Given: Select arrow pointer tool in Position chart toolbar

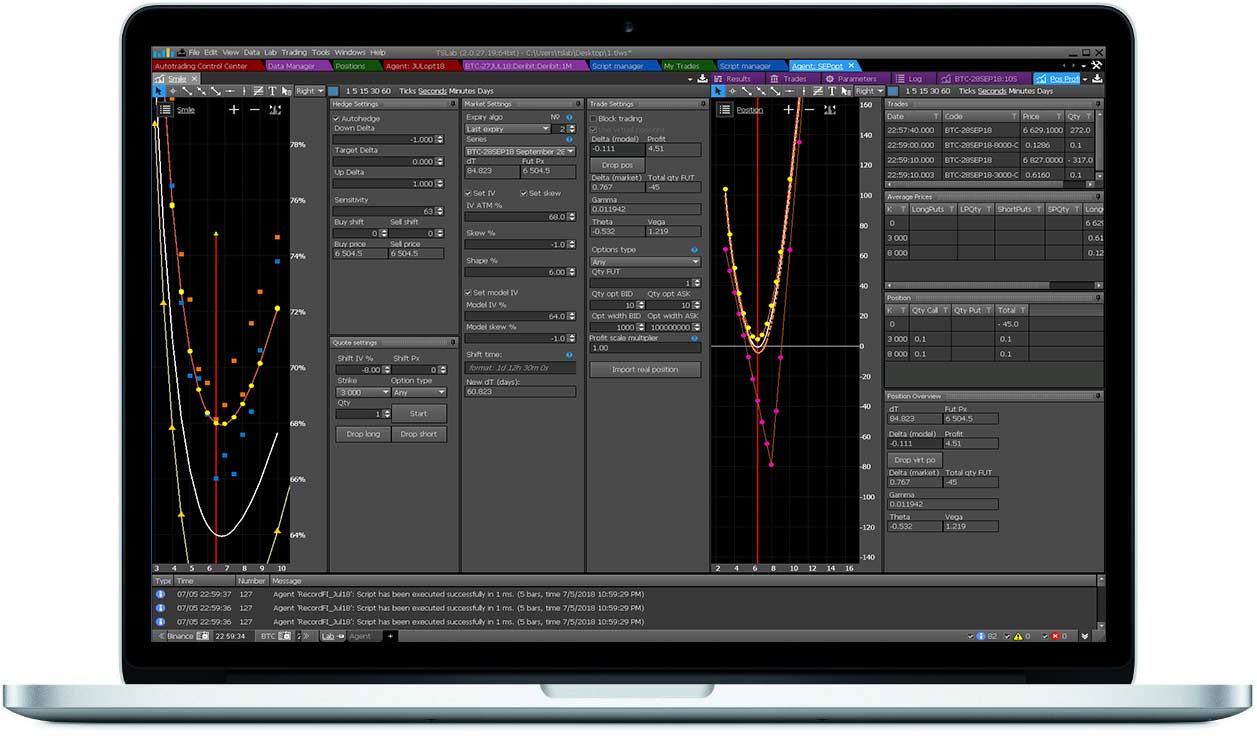Looking at the screenshot, I should pyautogui.click(x=717, y=91).
